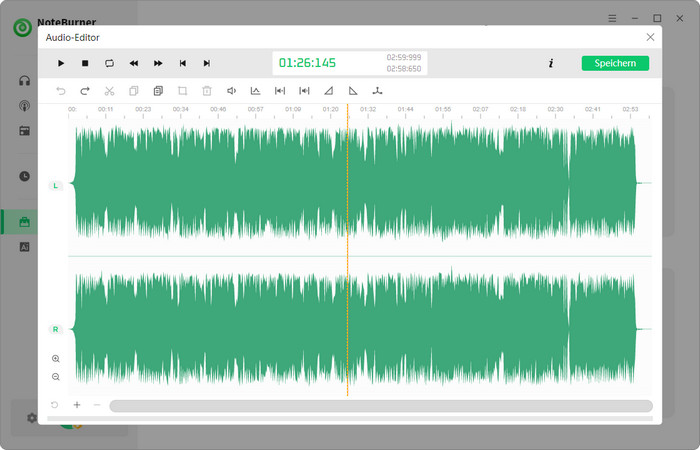This screenshot has height=450, width=700.
Task: Apply the fade out effect
Action: pos(353,91)
